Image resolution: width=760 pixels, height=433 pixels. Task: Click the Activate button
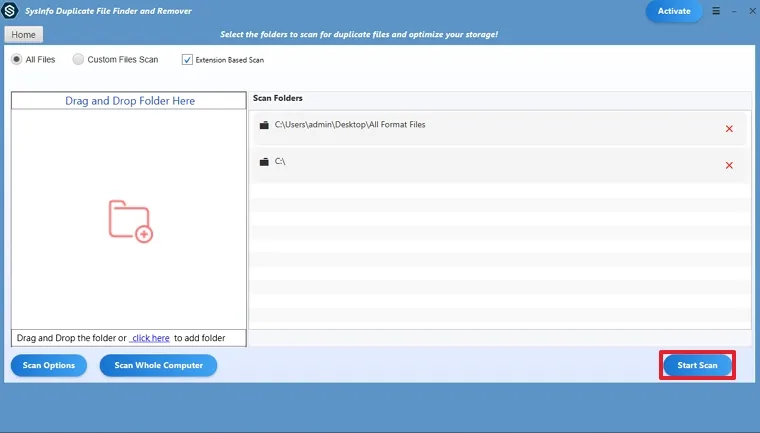click(674, 11)
